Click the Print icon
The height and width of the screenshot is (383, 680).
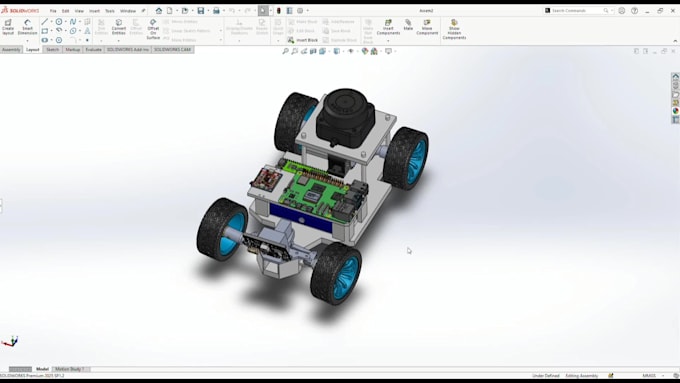(216, 10)
